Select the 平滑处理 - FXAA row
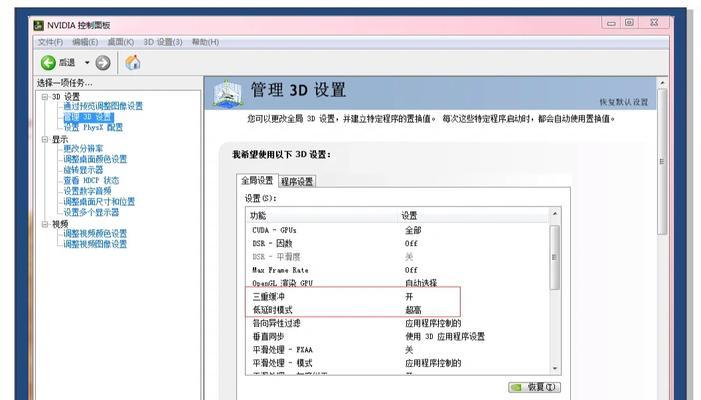The height and width of the screenshot is (400, 701). [397, 349]
